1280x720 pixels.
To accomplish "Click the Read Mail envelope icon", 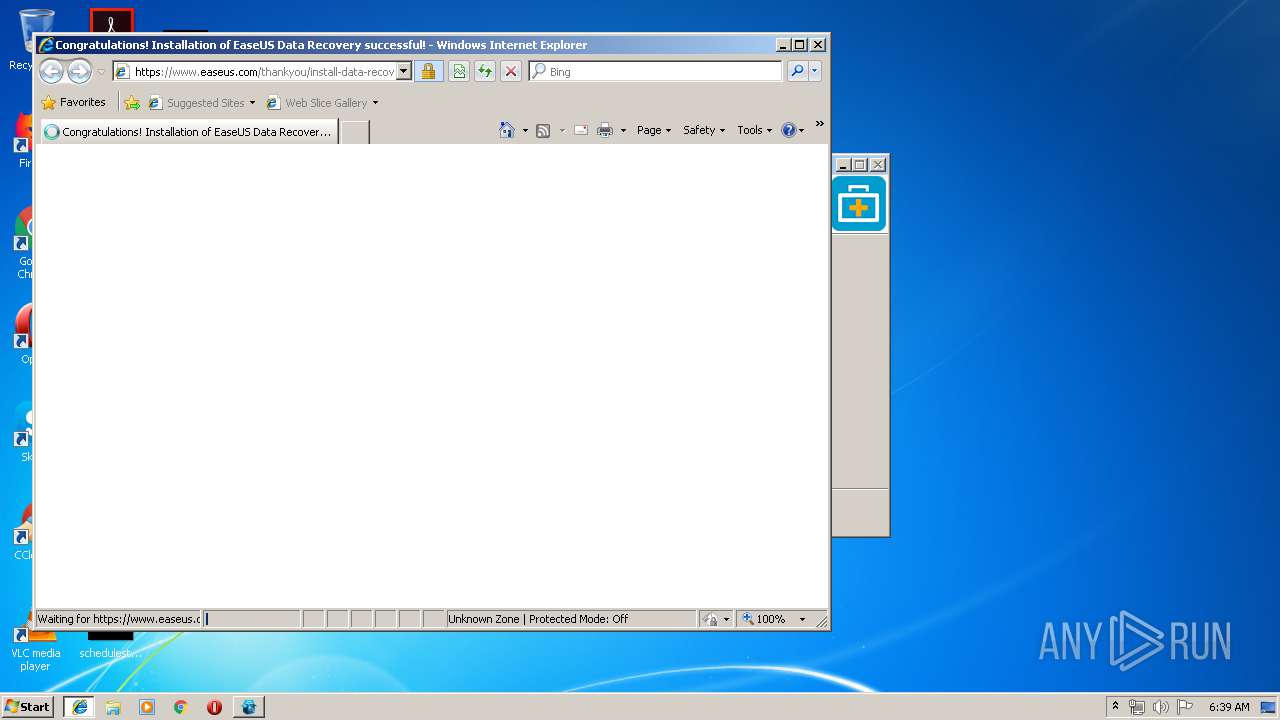I will [x=580, y=130].
